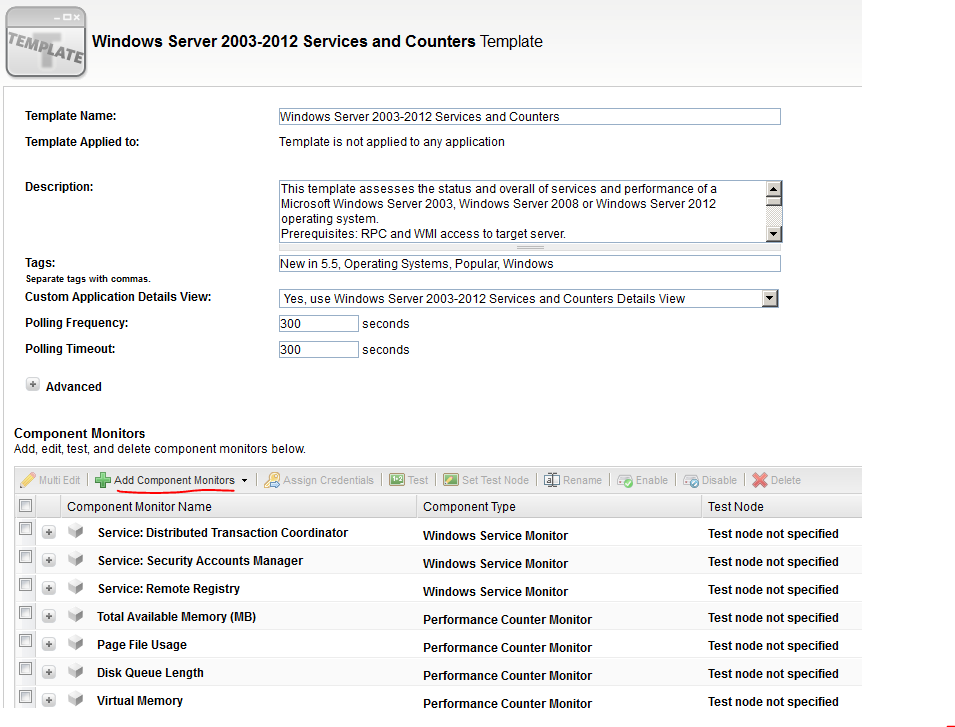The height and width of the screenshot is (727, 955).
Task: Click the Enable toolbar icon
Action: tap(625, 480)
